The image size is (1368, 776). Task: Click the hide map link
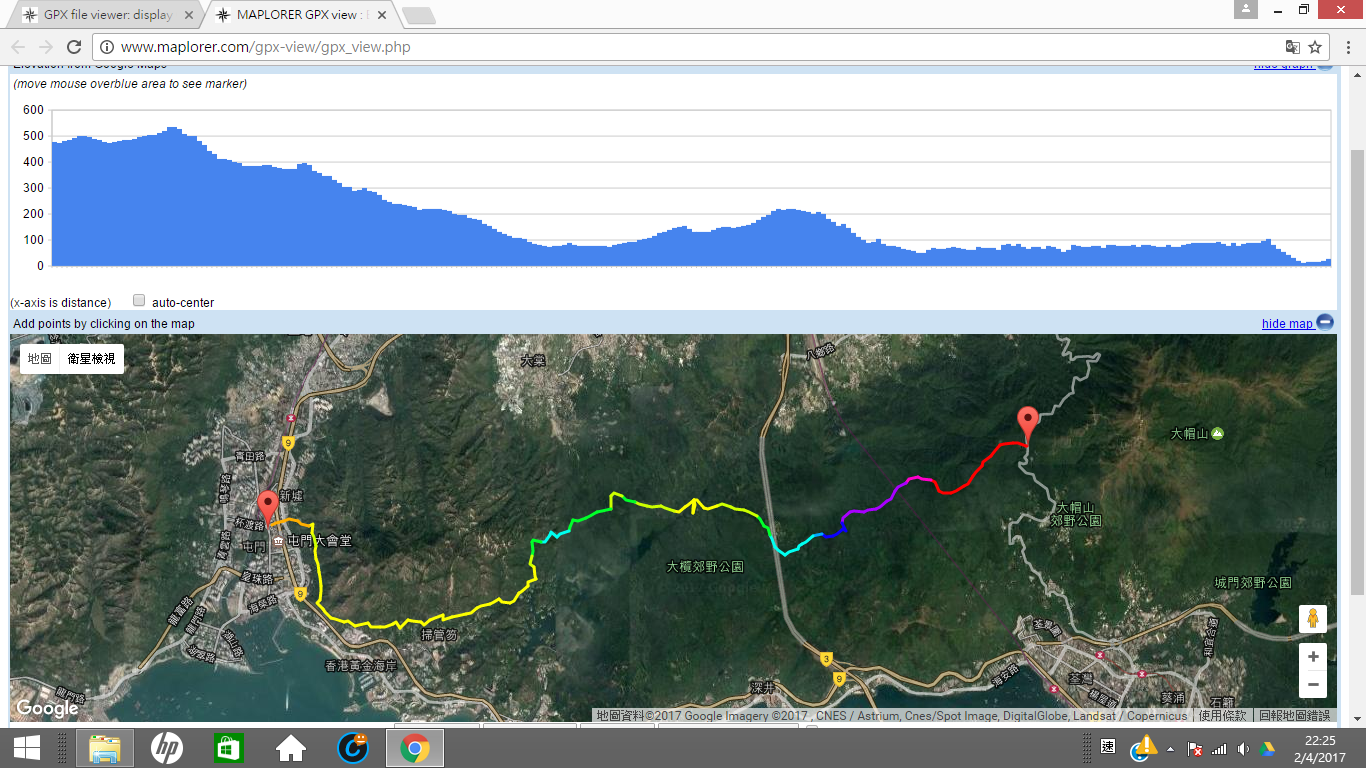tap(1287, 323)
